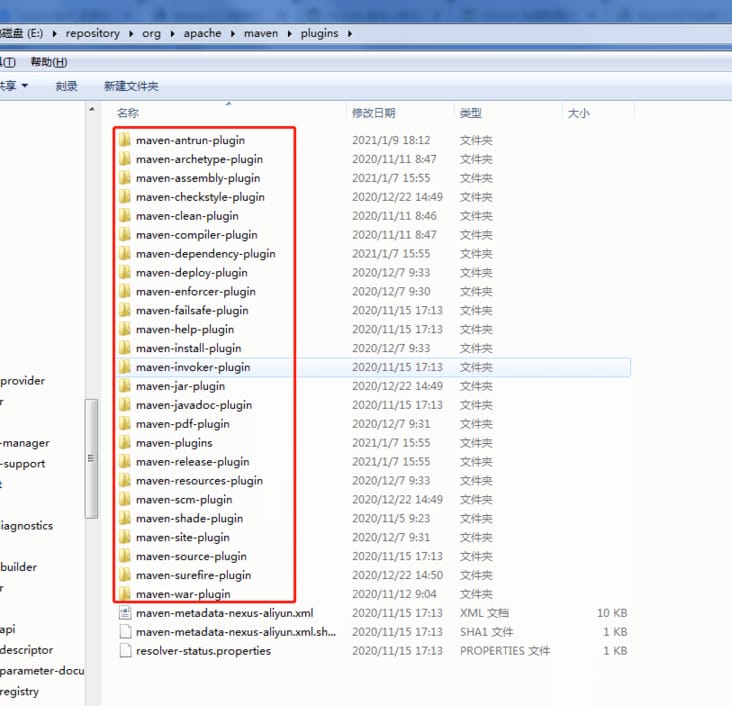Click the maven-war-plugin folder icon
This screenshot has height=706, width=732.
pyautogui.click(x=125, y=593)
